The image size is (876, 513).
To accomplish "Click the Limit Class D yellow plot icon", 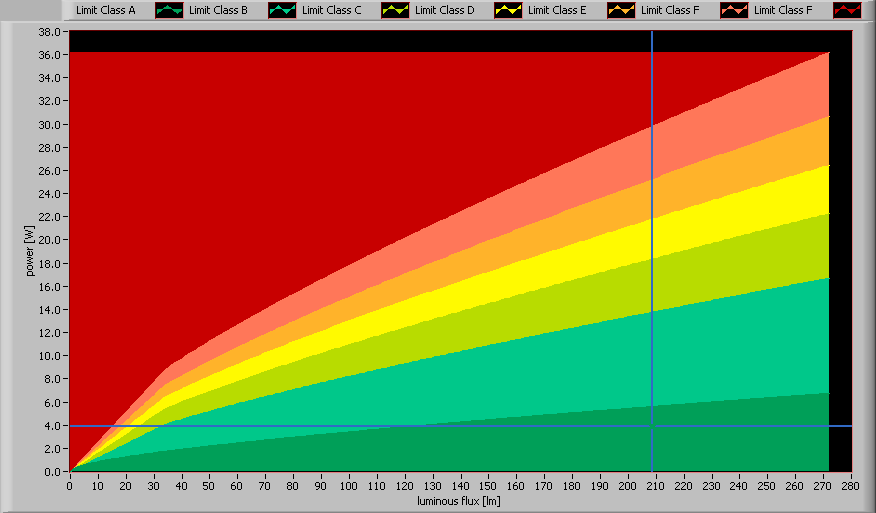I will (x=507, y=10).
